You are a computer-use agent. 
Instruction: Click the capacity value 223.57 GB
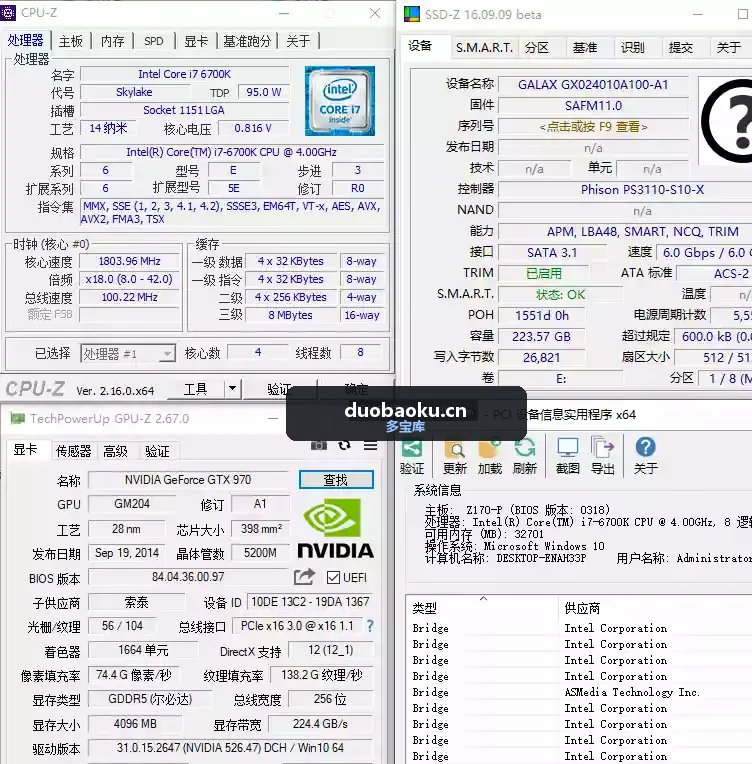coord(541,337)
